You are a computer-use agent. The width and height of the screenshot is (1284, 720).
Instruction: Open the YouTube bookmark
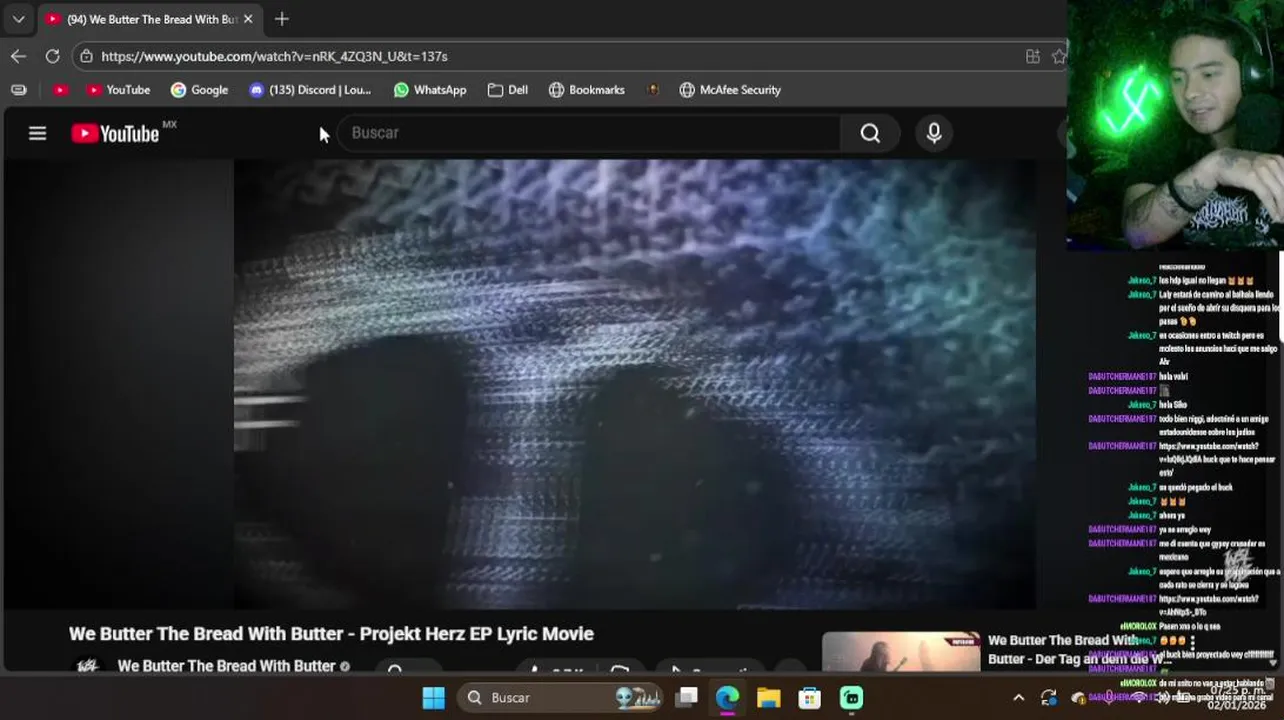click(x=118, y=90)
